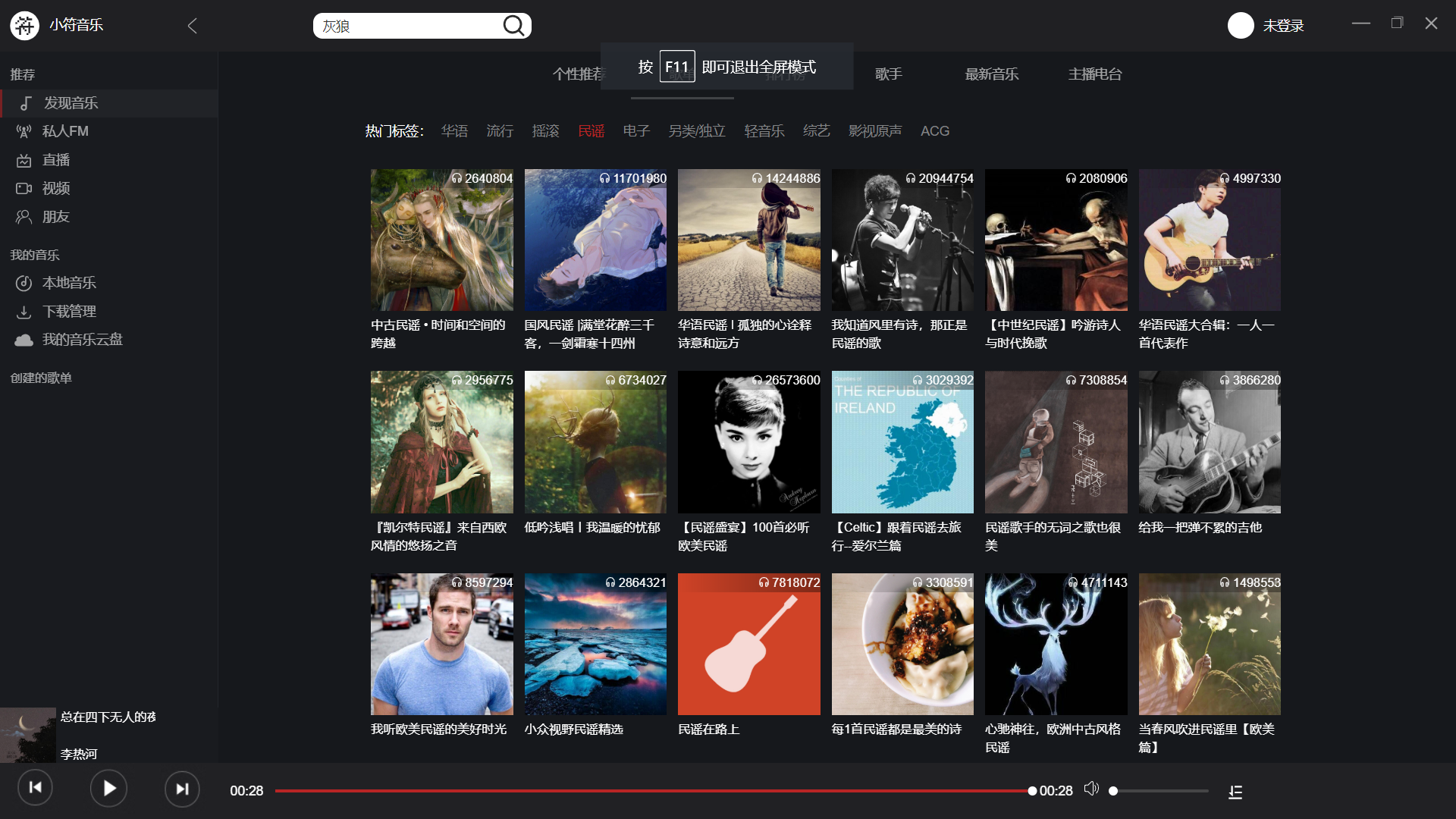Open 发现音乐 in sidebar
This screenshot has width=1456, height=819.
[x=109, y=103]
